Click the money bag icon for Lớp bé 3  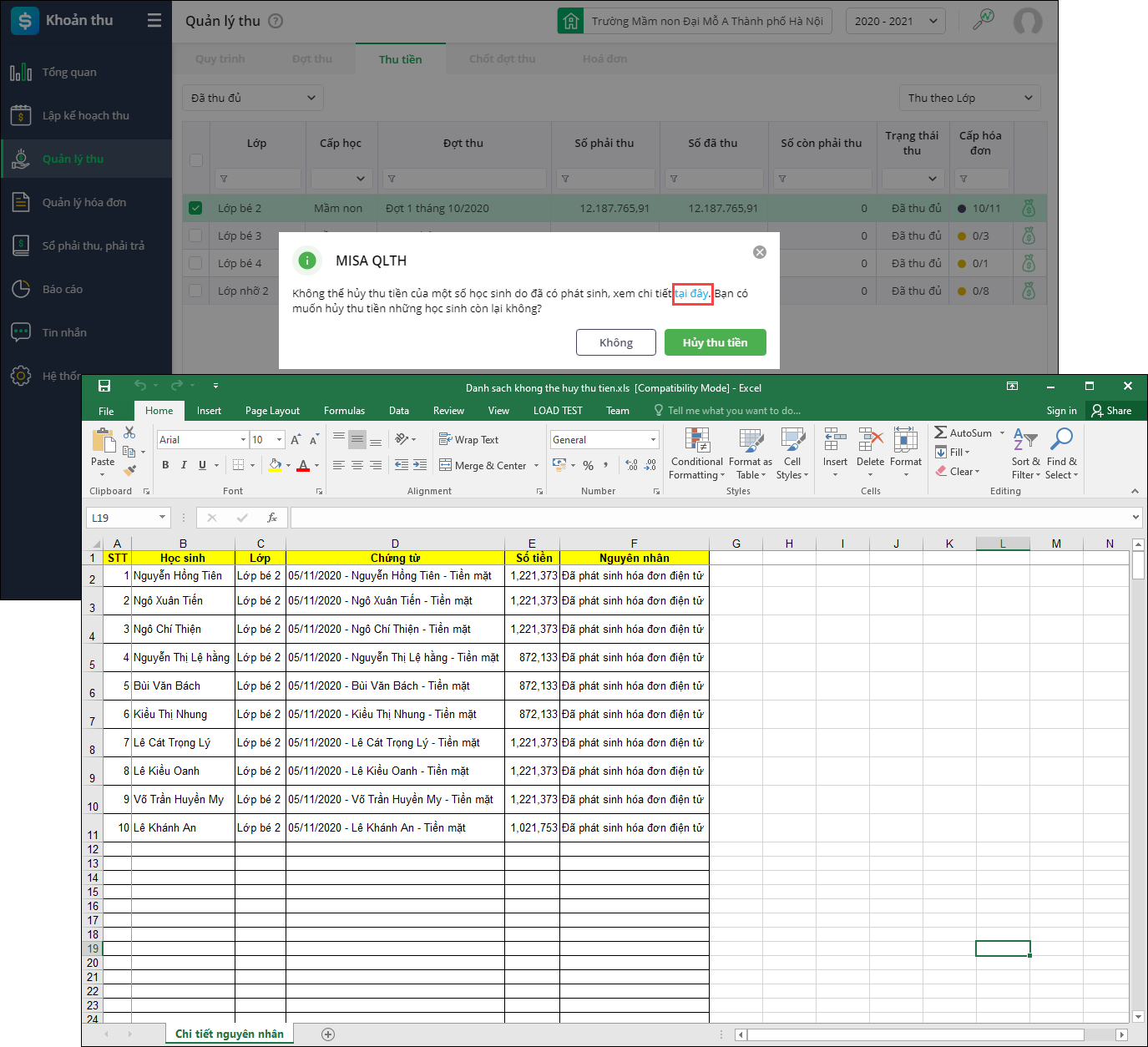(x=1029, y=236)
